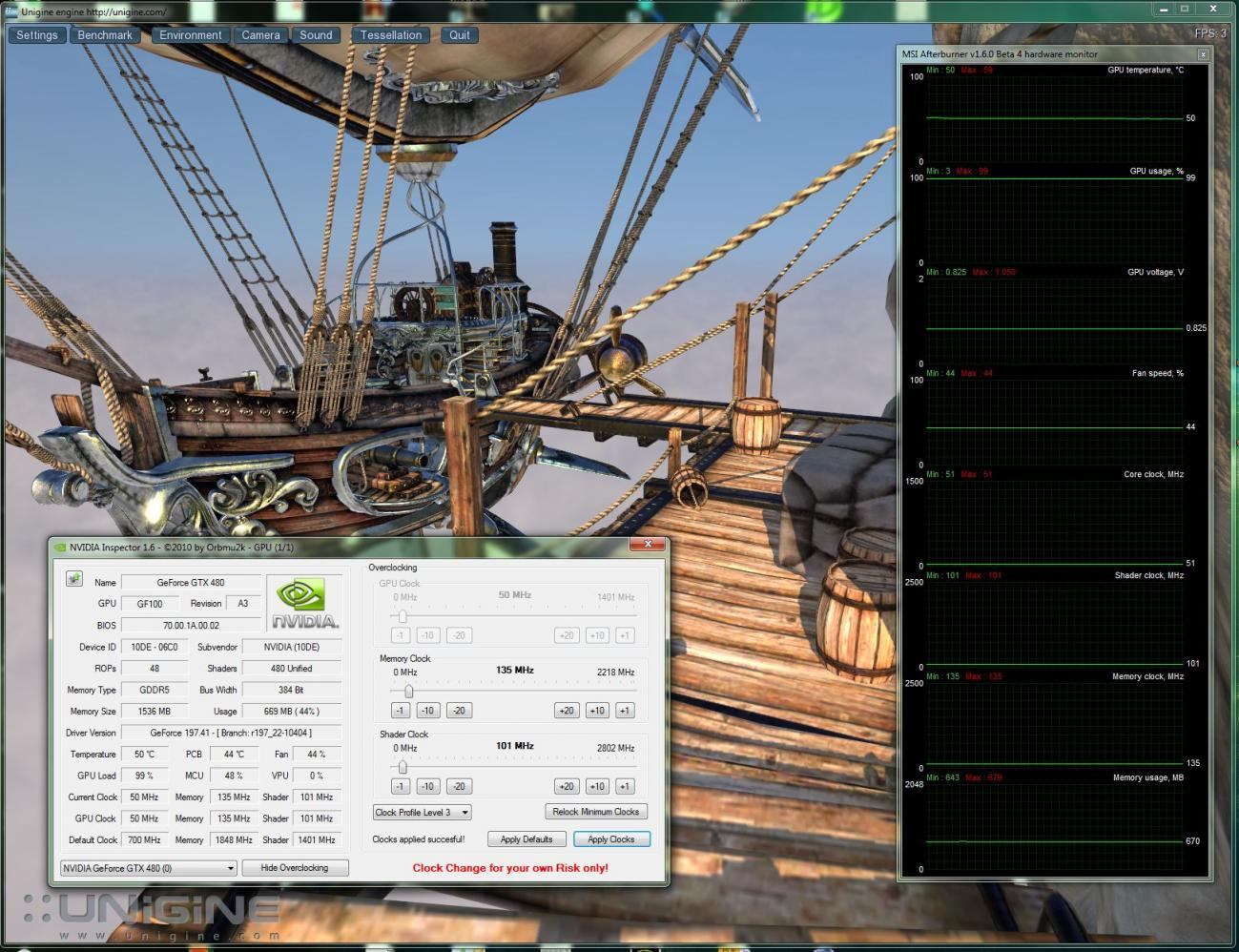This screenshot has height=952, width=1239.
Task: Open the Environment menu
Action: pyautogui.click(x=191, y=35)
